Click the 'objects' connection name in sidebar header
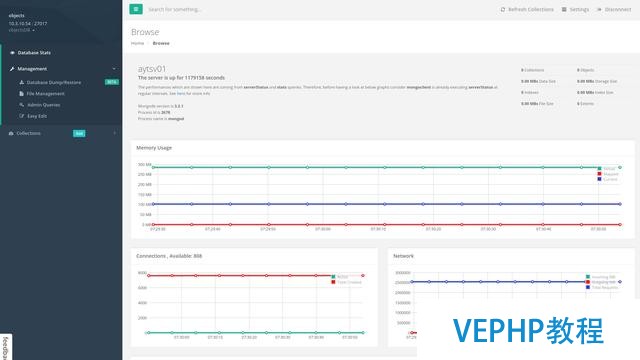This screenshot has width=640, height=360. click(17, 16)
